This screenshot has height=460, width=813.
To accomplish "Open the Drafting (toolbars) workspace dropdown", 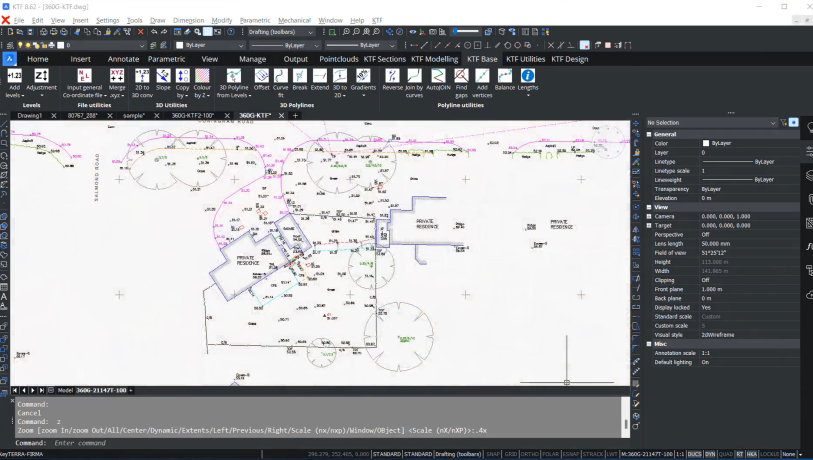I will 281,32.
